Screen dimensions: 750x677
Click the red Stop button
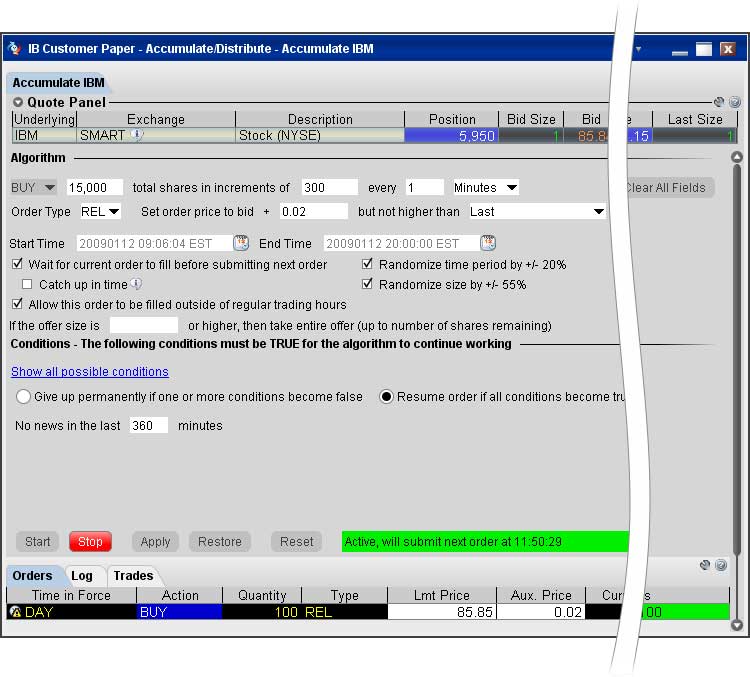(90, 542)
